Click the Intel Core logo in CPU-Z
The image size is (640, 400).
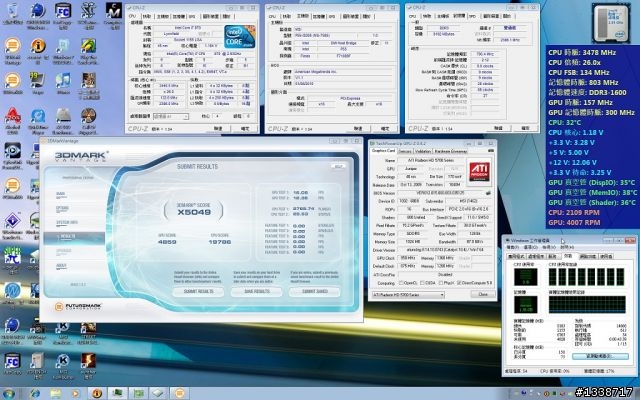coord(240,36)
